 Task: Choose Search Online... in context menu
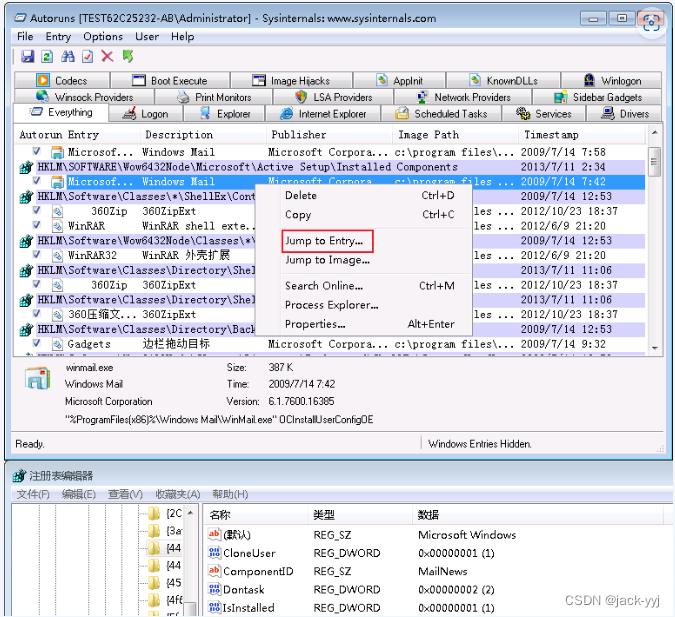point(370,286)
